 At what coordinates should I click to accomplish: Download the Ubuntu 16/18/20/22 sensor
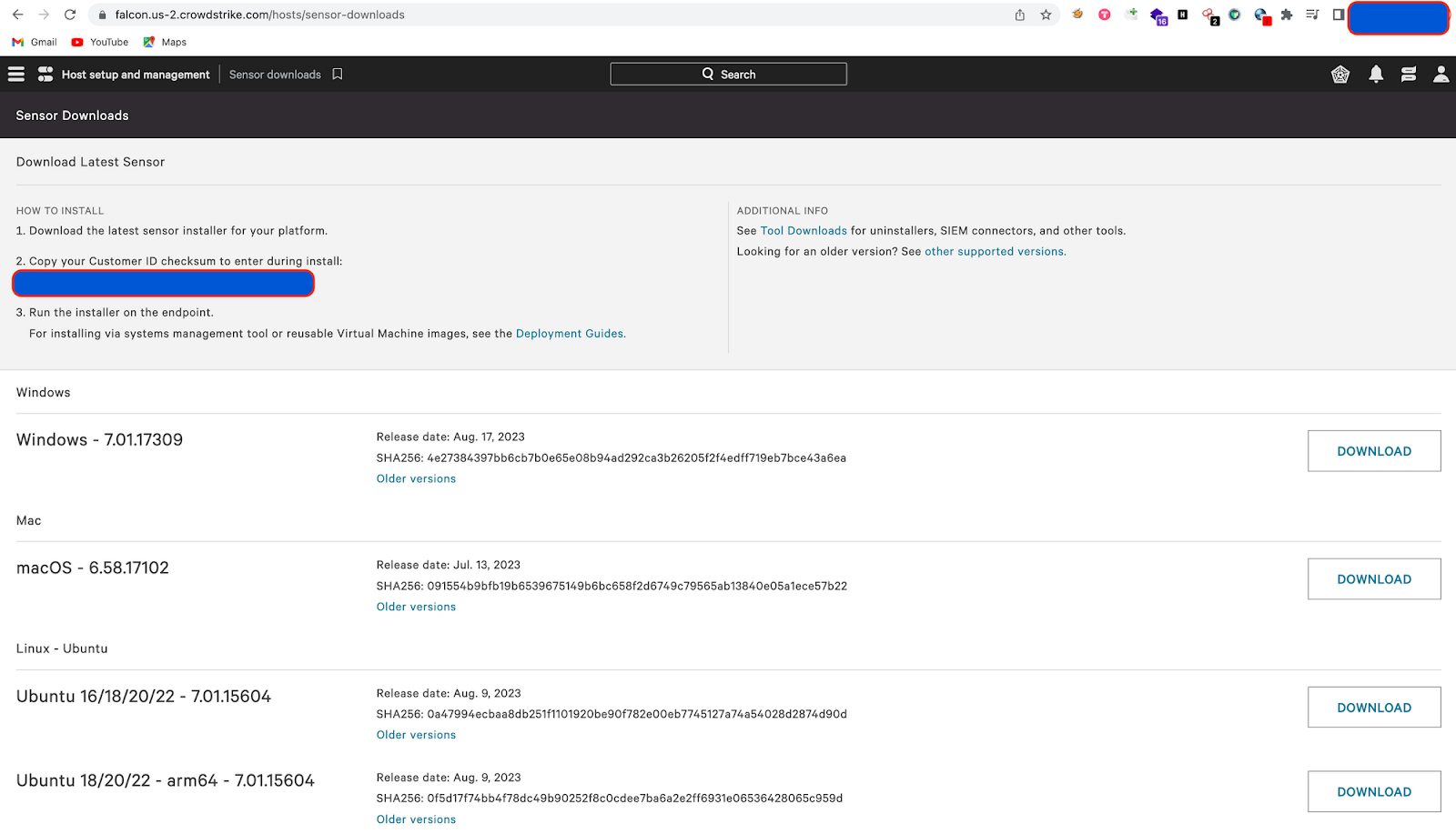pyautogui.click(x=1374, y=708)
